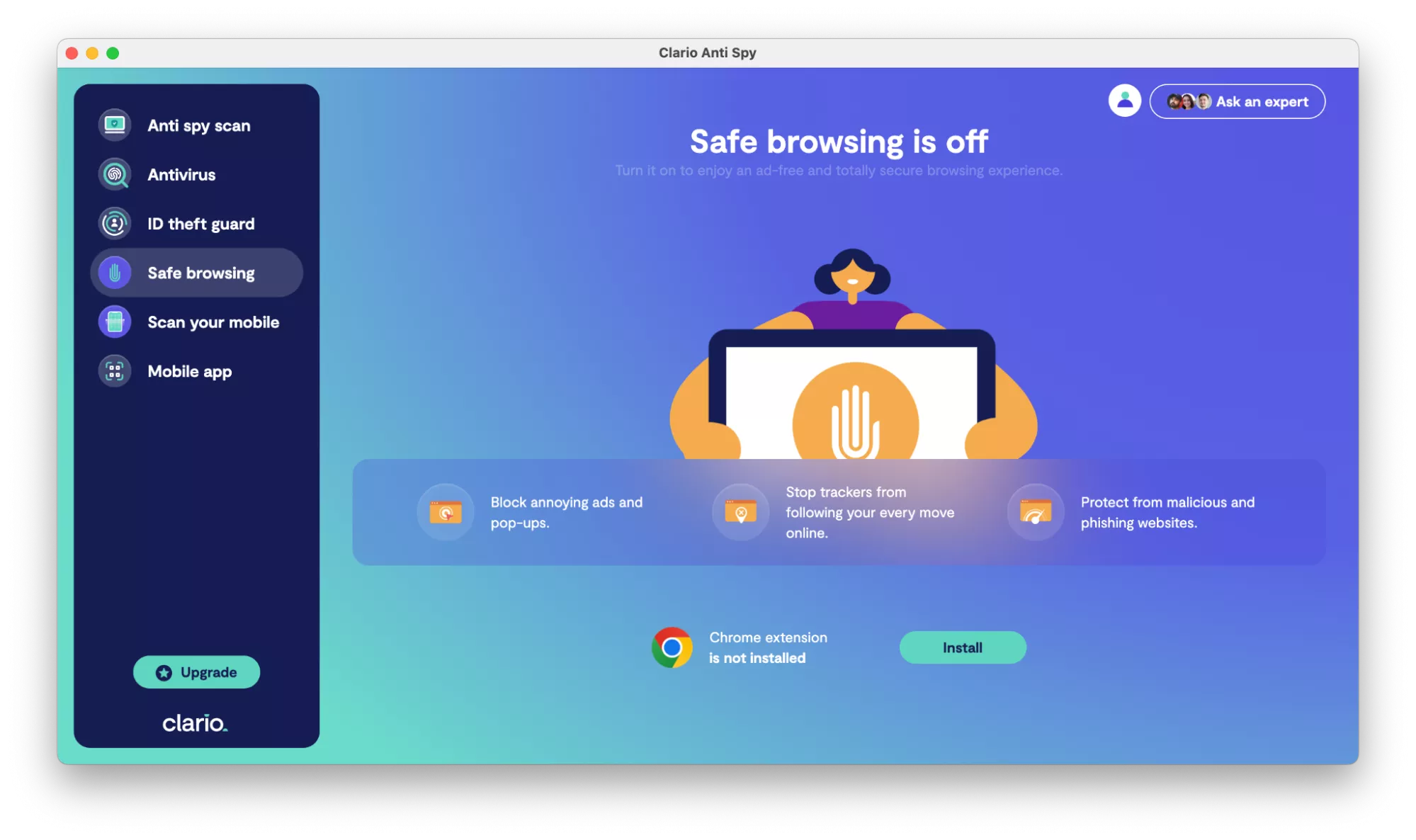
Task: Select the Anti spy scan option
Action: point(196,124)
